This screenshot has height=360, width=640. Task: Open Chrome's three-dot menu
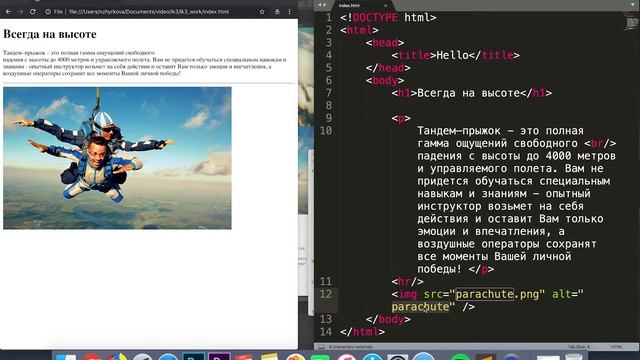pyautogui.click(x=289, y=12)
